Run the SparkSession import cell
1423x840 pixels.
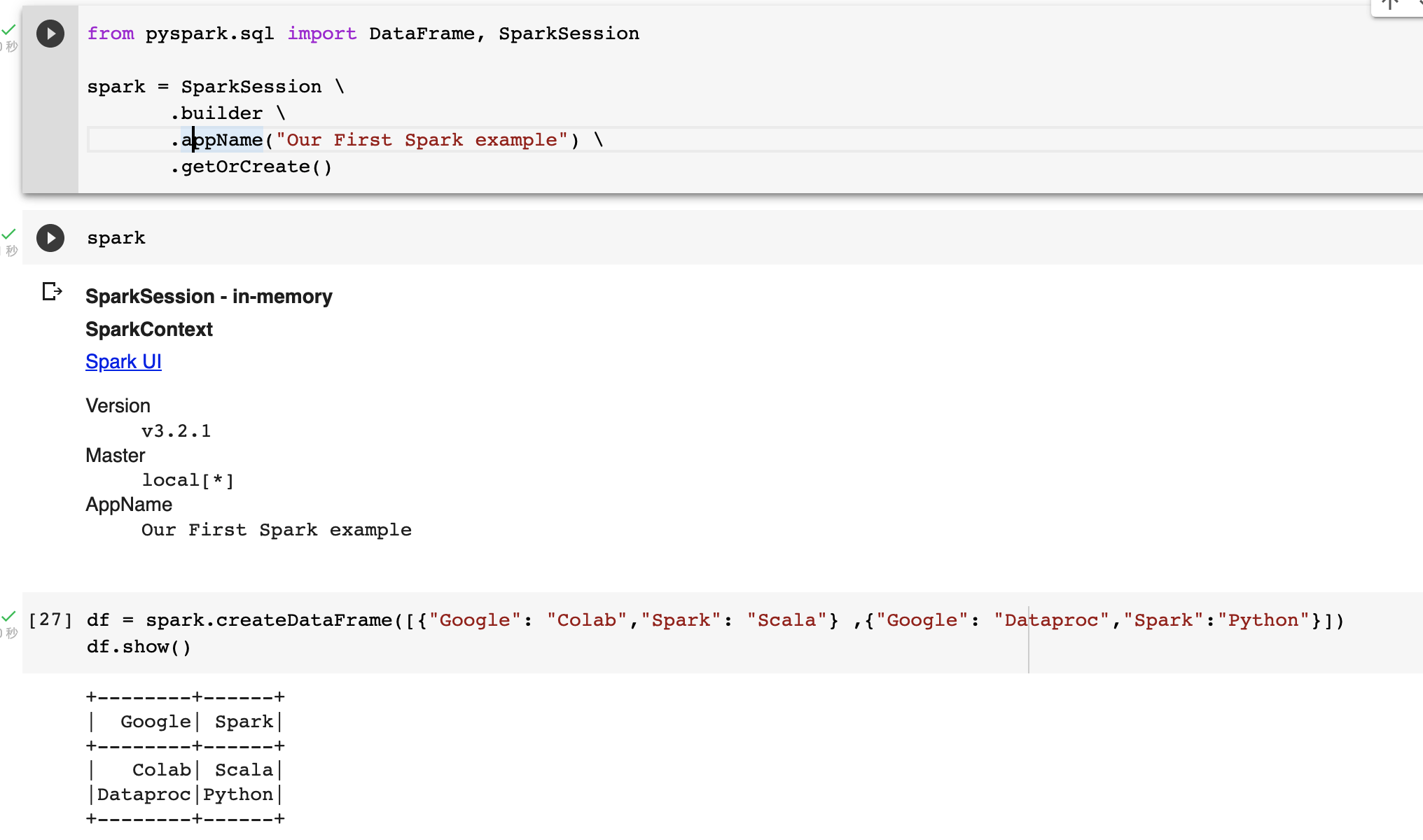[x=50, y=34]
